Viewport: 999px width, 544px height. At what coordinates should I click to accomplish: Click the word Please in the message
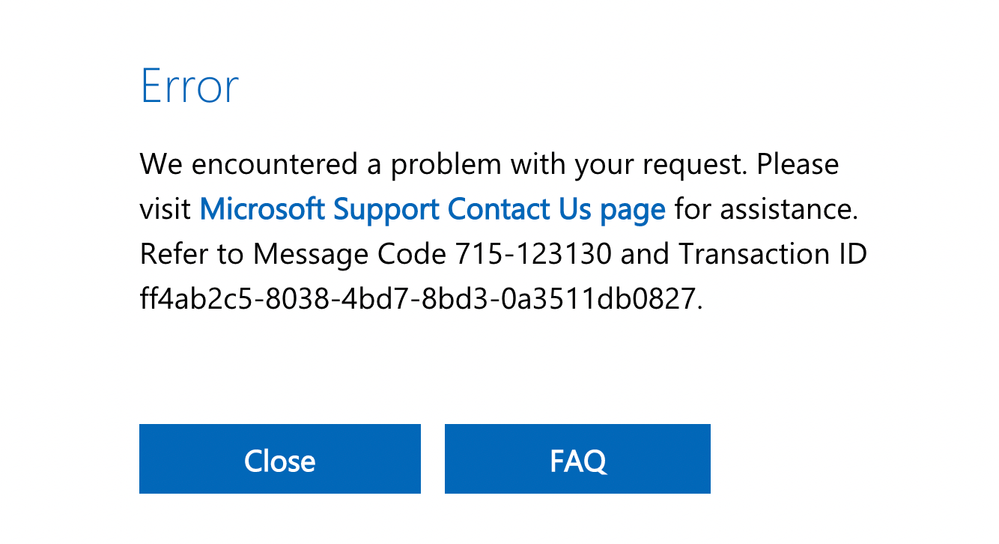[x=798, y=164]
